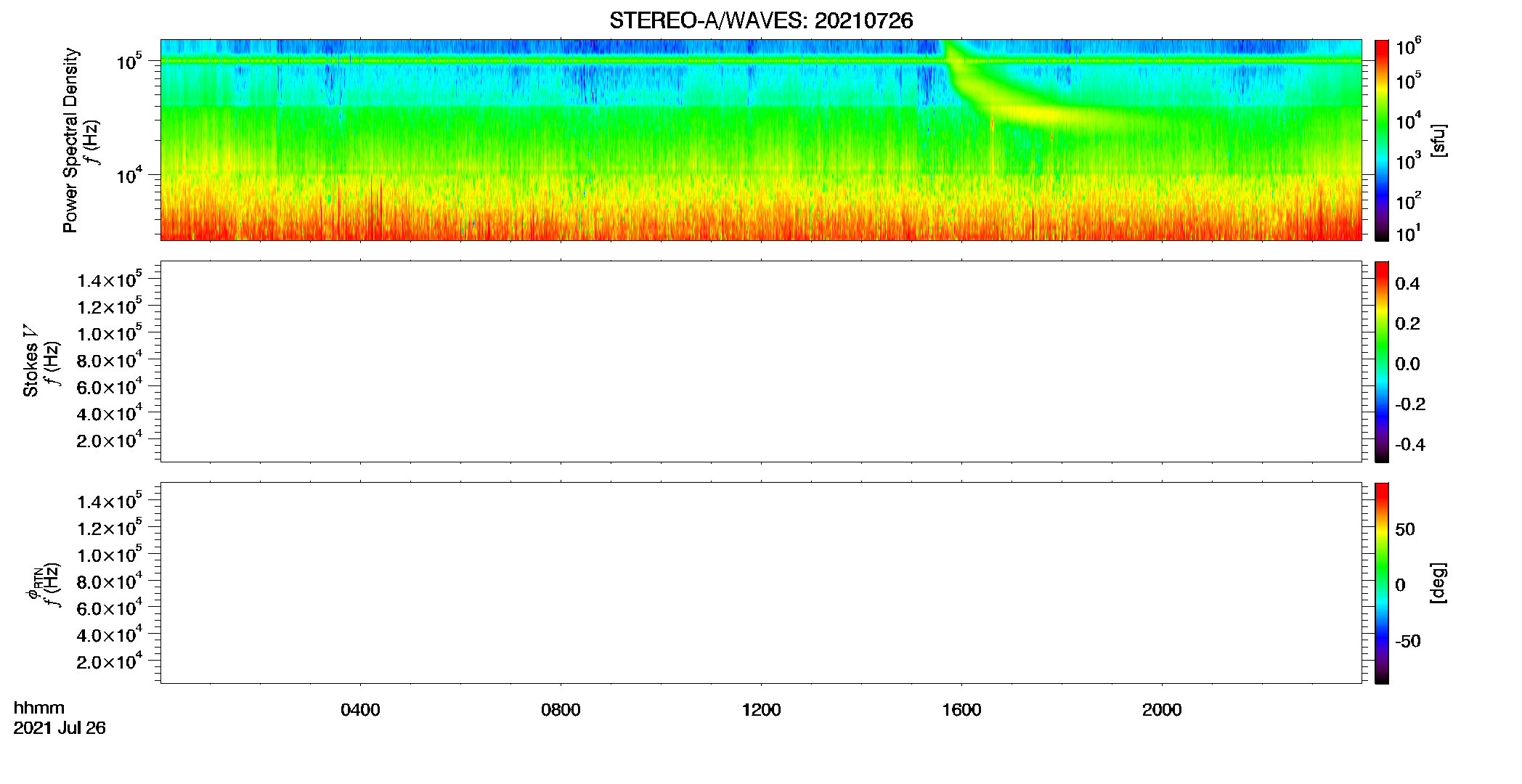Viewport: 1522px width, 784px height.
Task: Click the plot title STEREO-A/WAVES: 20210726
Action: pyautogui.click(x=761, y=21)
